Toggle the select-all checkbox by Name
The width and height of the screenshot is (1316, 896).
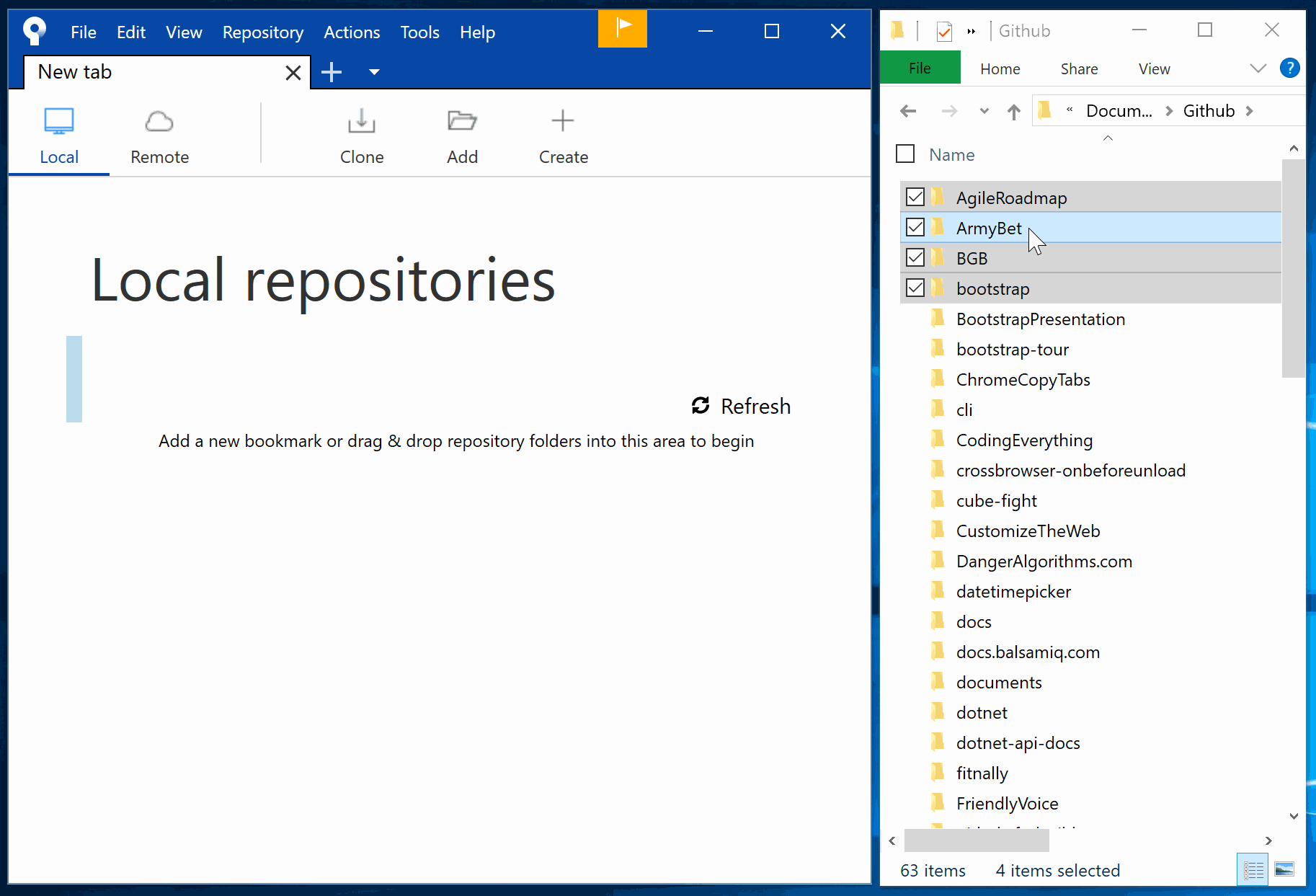pos(905,154)
